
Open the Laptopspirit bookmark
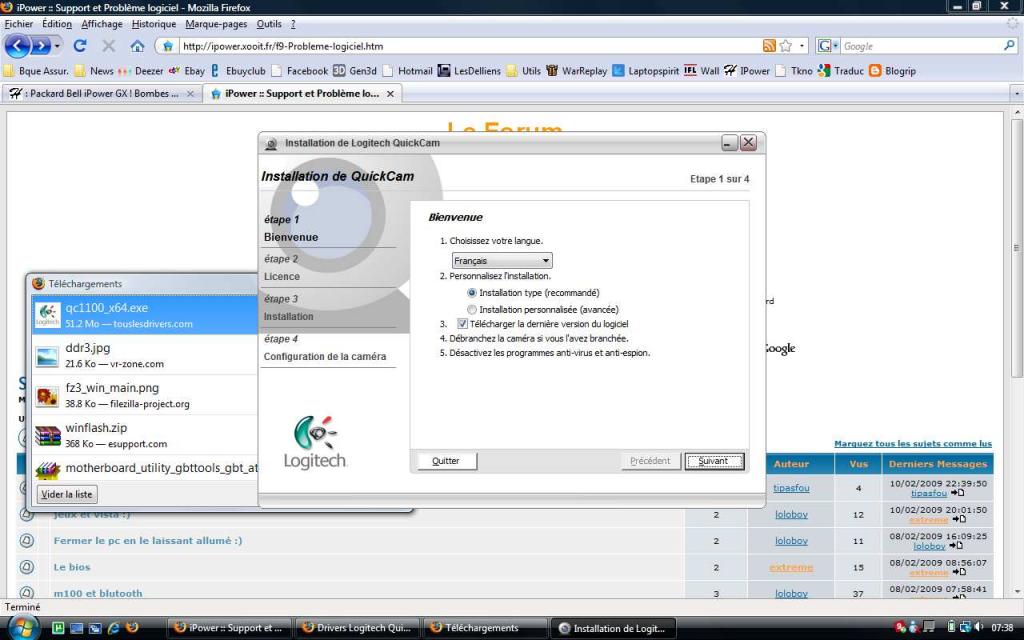[x=646, y=71]
